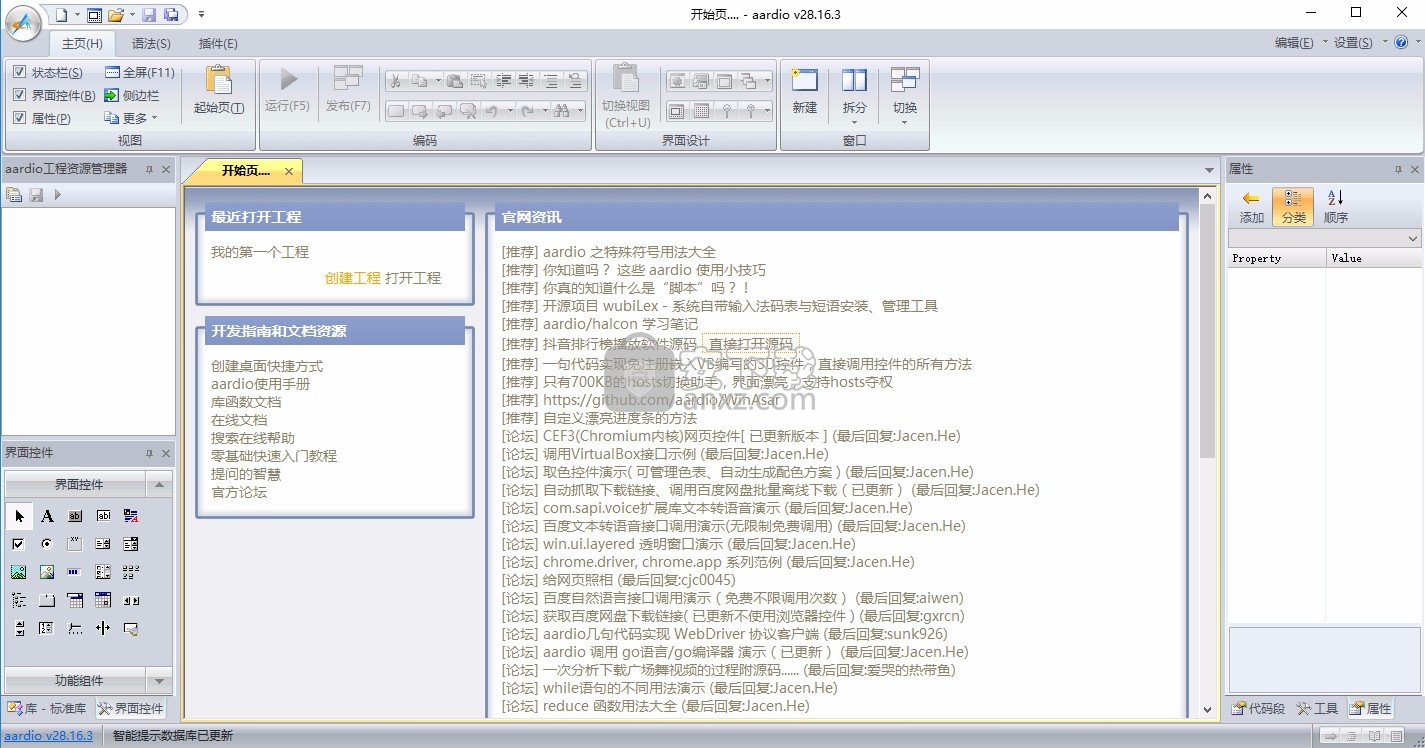
Task: Open the aardio 之特殊符号用法大全 article
Action: click(609, 252)
